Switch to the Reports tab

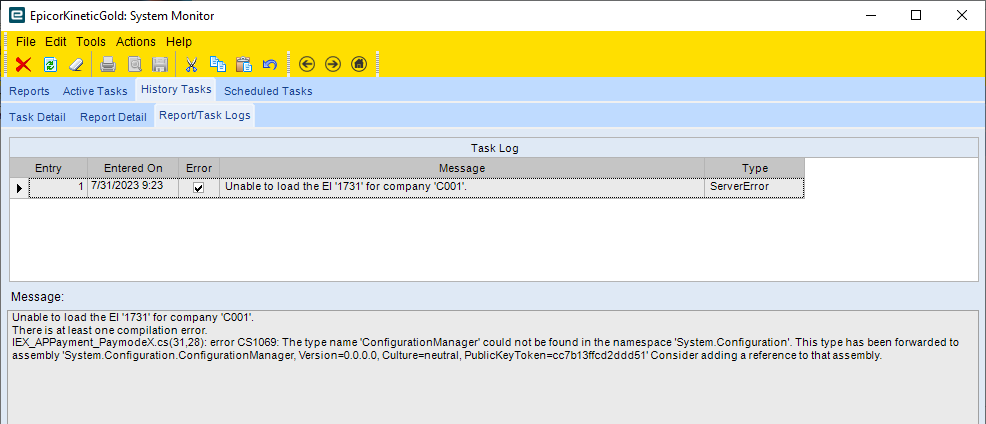click(29, 91)
